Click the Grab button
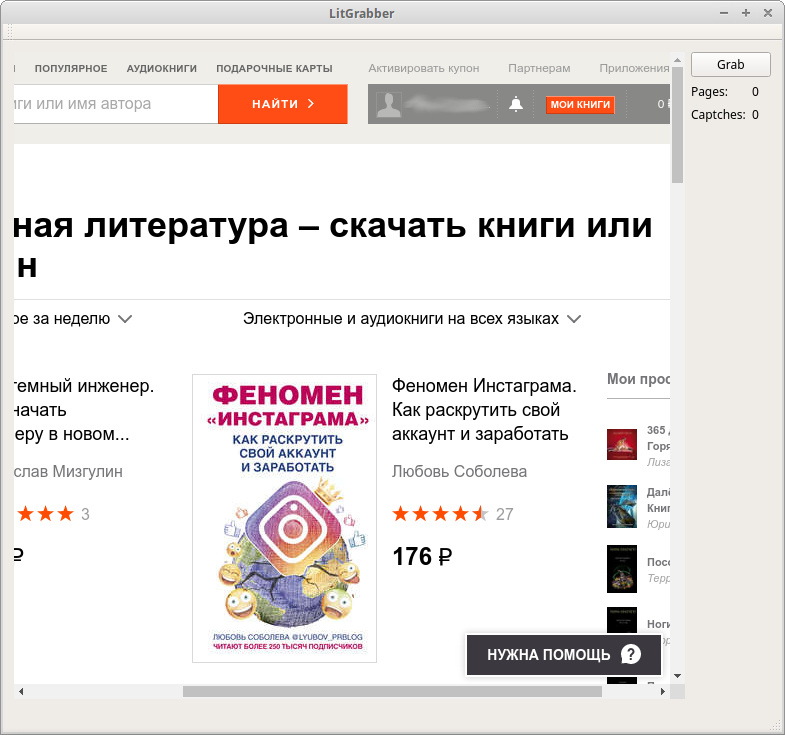785x735 pixels. coord(730,65)
